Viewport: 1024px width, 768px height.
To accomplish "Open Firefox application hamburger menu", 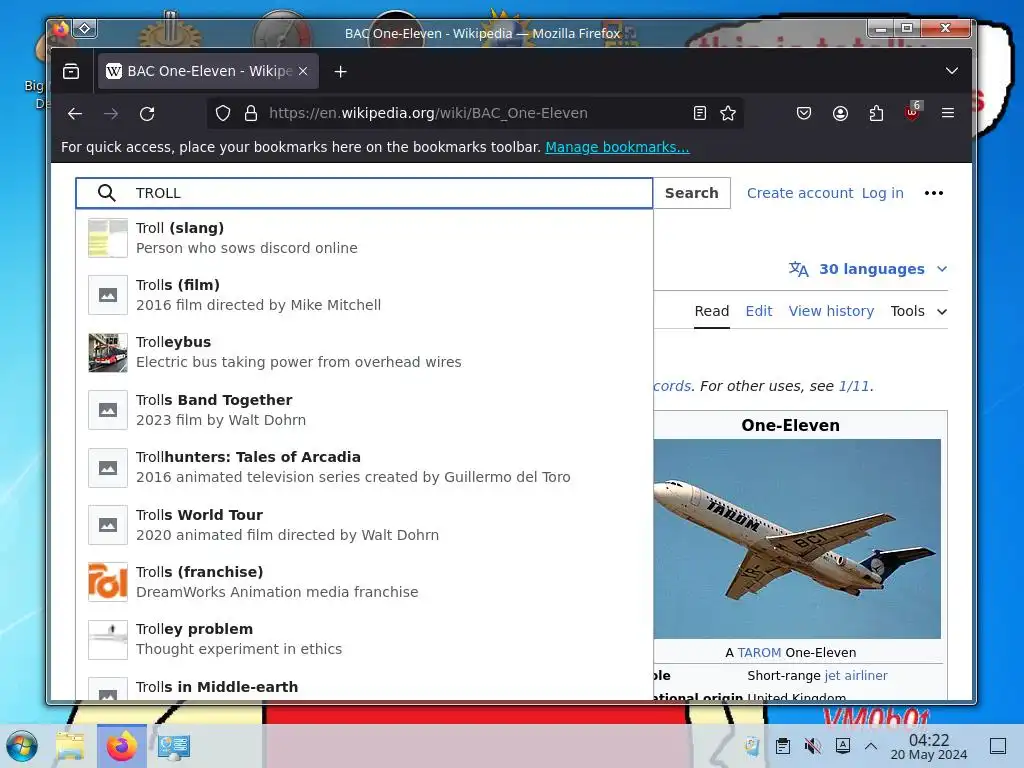I will pyautogui.click(x=948, y=114).
